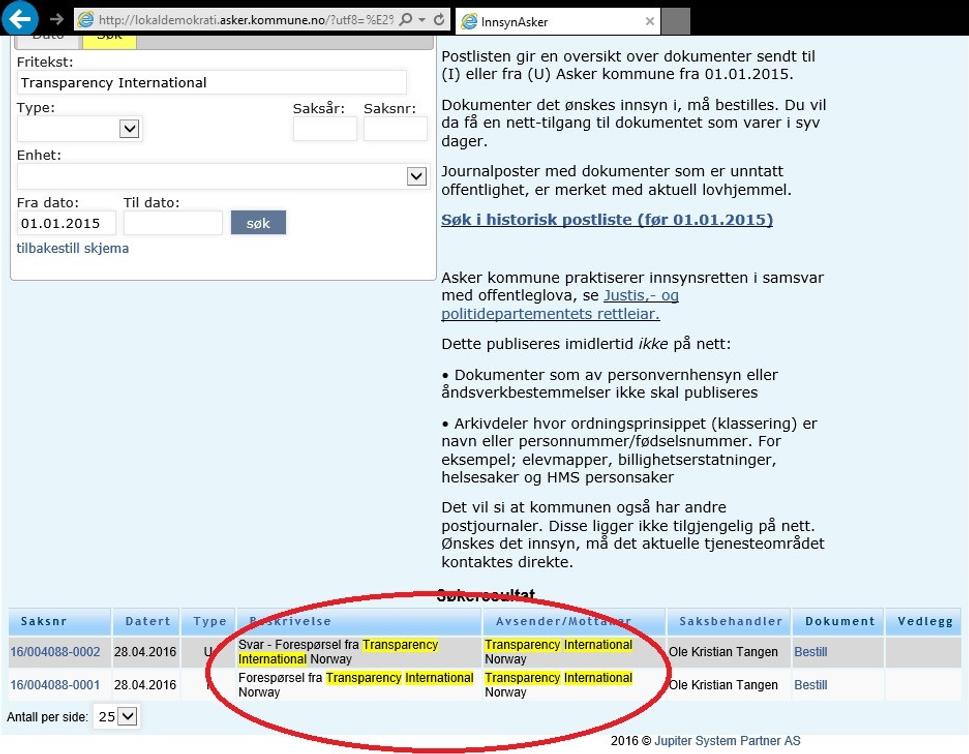Click date 28.04.2016 in row 16/004088-0002
The width and height of the screenshot is (969, 754).
145,651
